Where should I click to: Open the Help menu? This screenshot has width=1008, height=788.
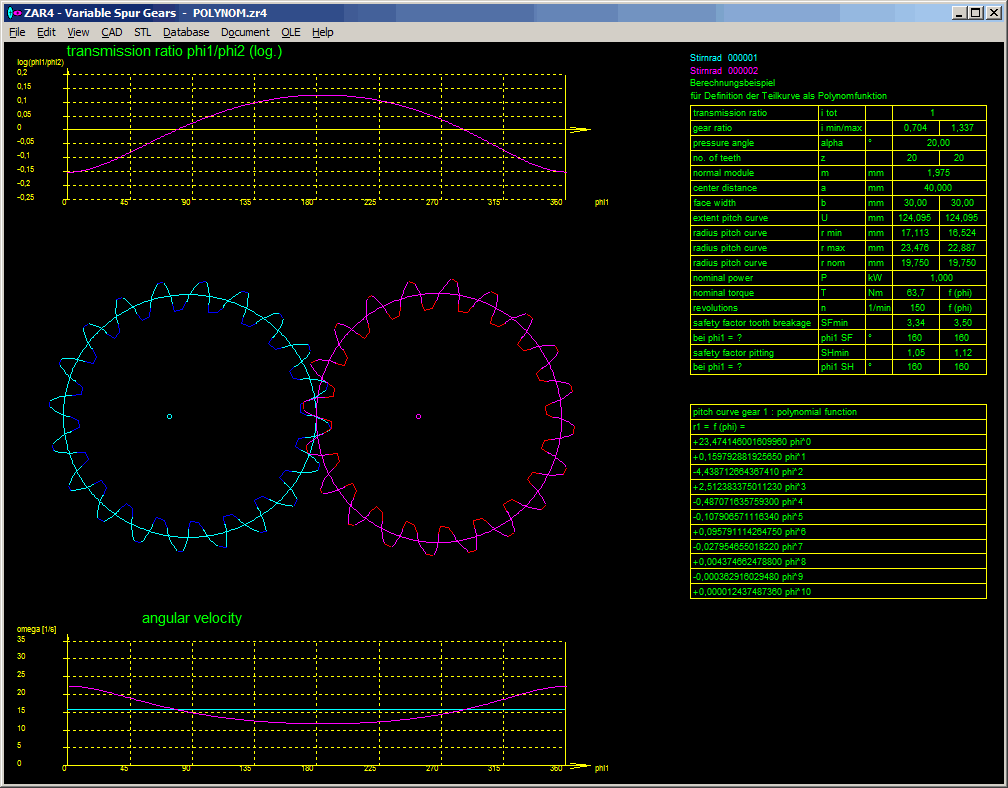point(323,32)
